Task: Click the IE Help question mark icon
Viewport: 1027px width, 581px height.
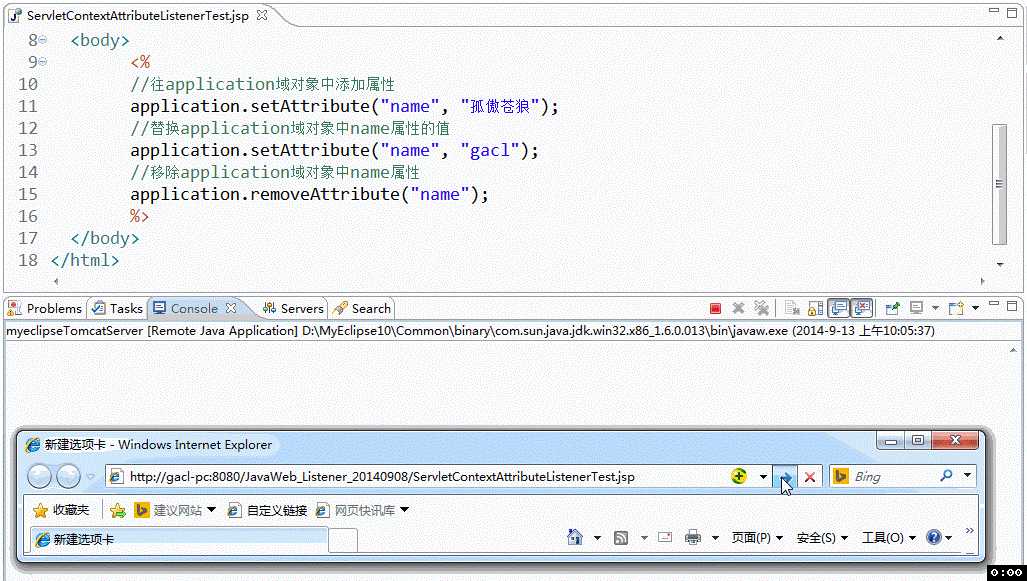Action: [935, 537]
